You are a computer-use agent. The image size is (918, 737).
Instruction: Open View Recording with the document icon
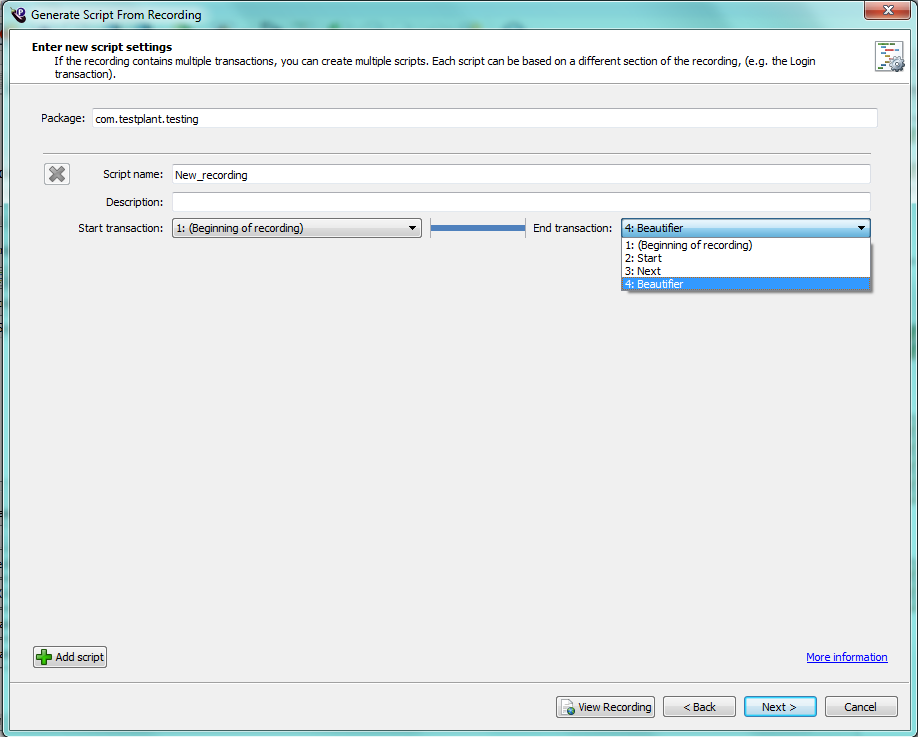[605, 707]
